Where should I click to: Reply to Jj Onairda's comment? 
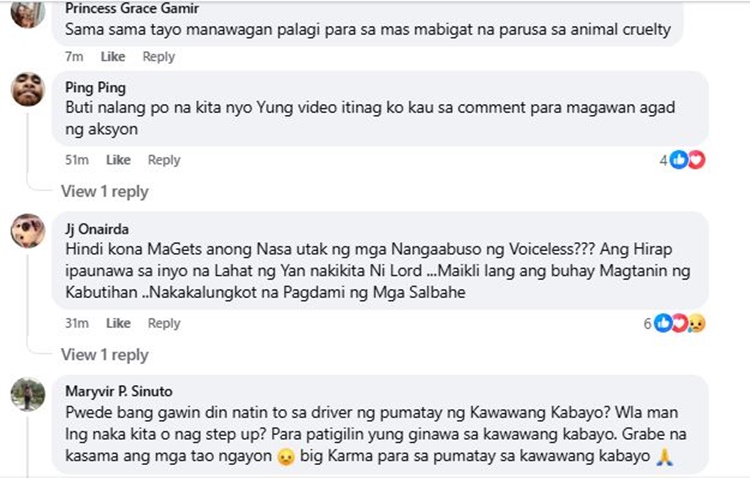click(164, 323)
